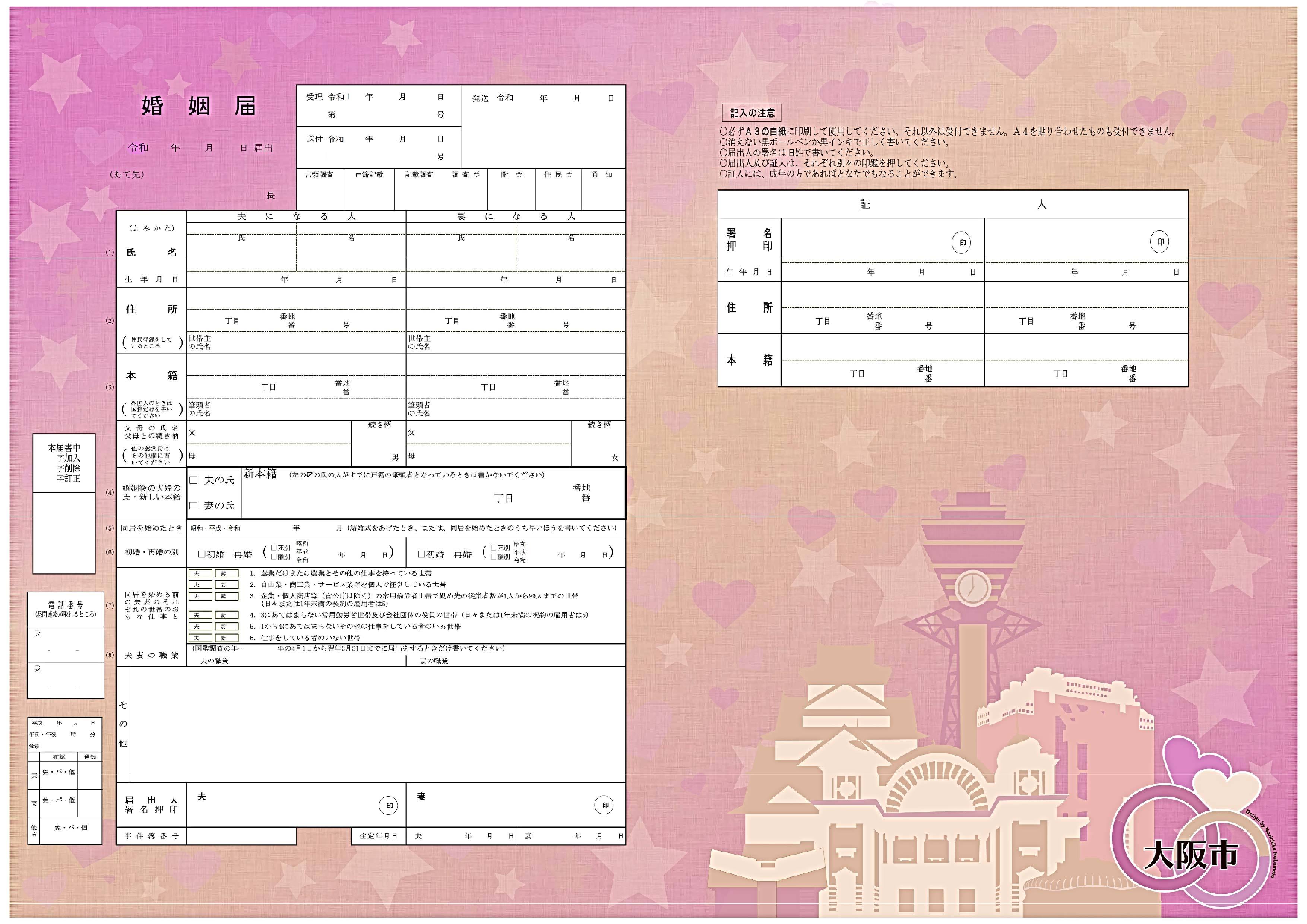Click the 本届書中 字加入 字削除 字訂正 box
This screenshot has height=924, width=1307.
tap(64, 463)
